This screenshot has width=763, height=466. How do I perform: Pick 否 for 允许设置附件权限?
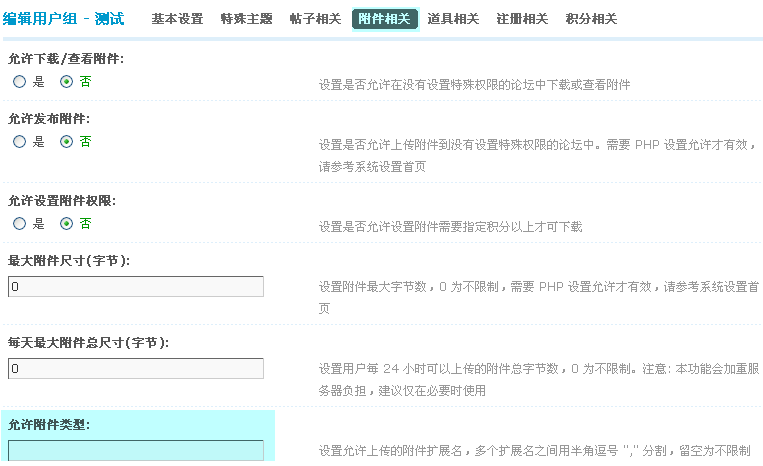click(67, 224)
